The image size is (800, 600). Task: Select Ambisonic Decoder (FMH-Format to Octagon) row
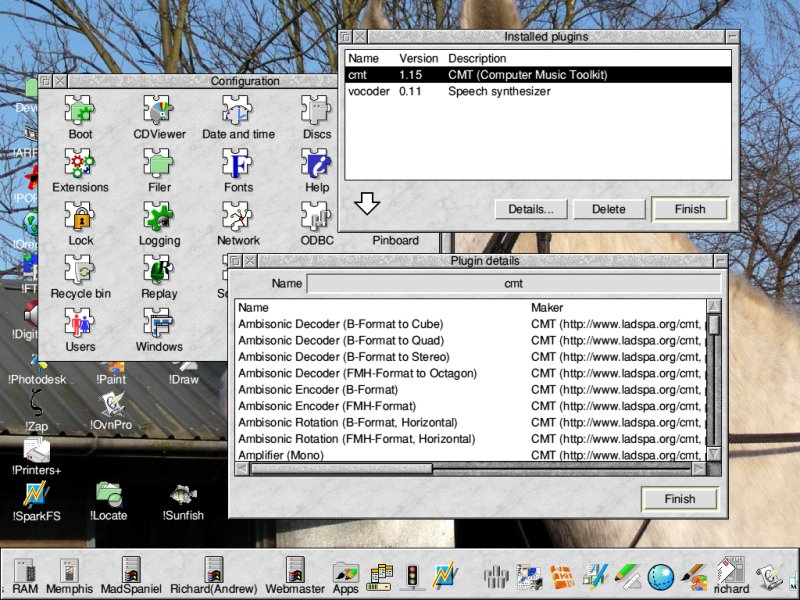tap(470, 373)
